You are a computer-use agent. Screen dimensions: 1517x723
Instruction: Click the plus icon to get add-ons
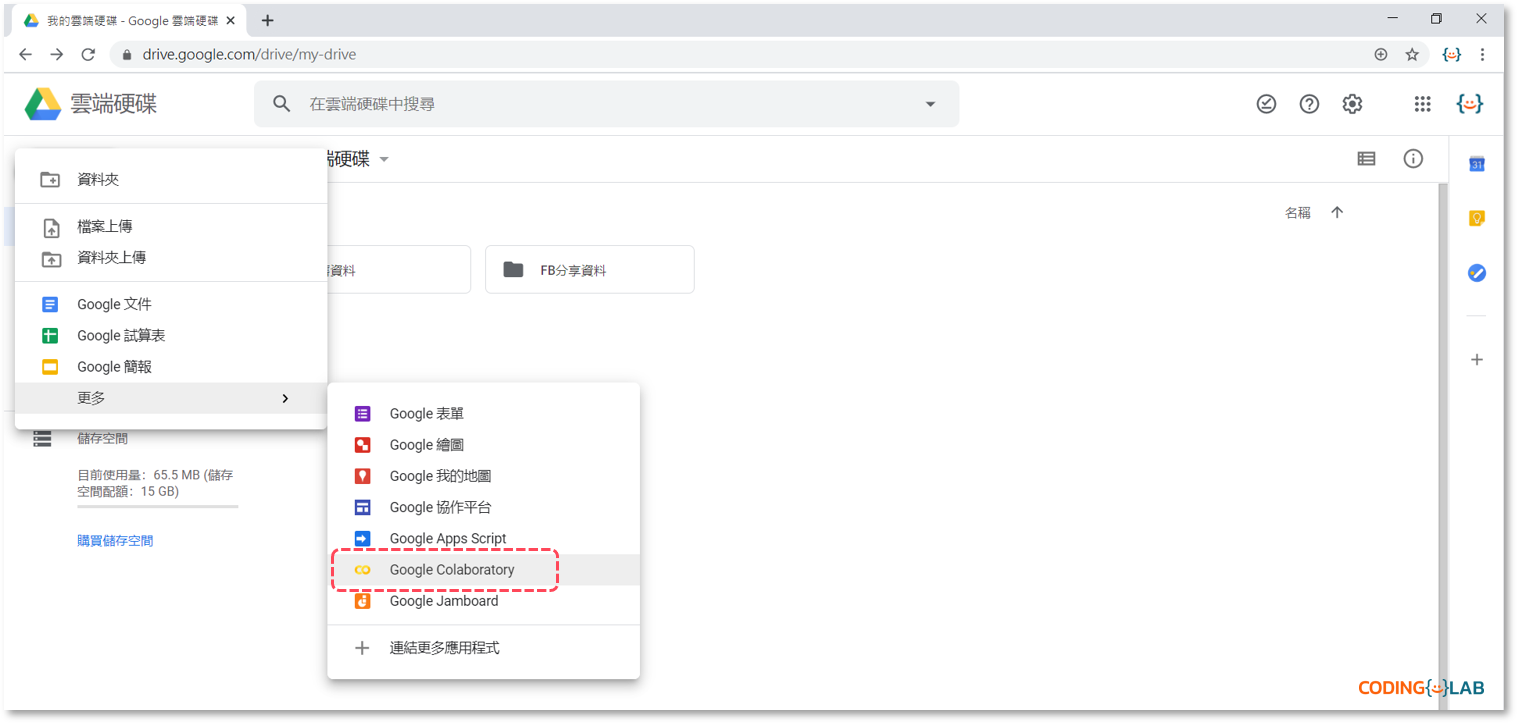[x=1476, y=360]
